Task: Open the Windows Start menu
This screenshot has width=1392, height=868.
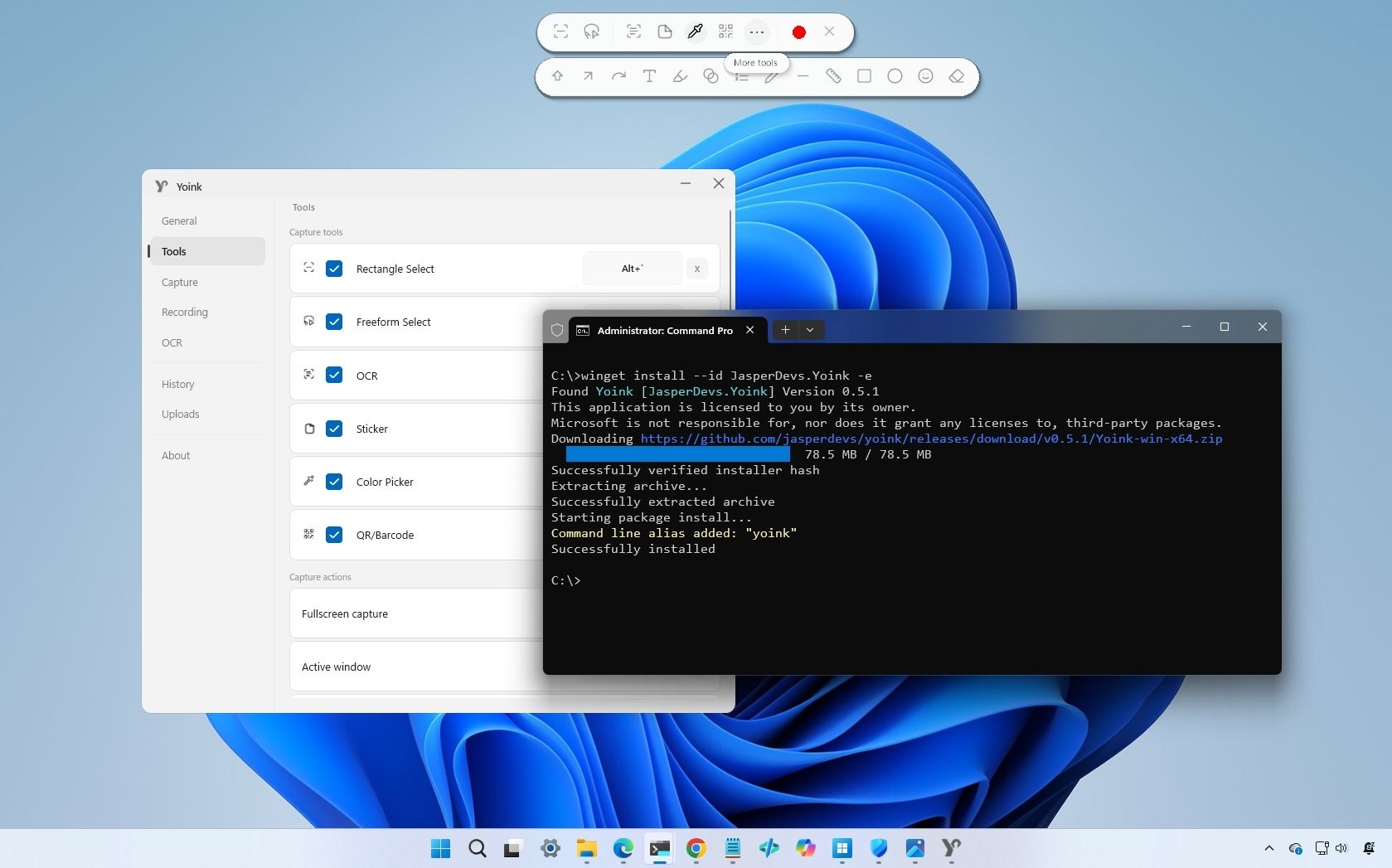Action: (x=440, y=848)
